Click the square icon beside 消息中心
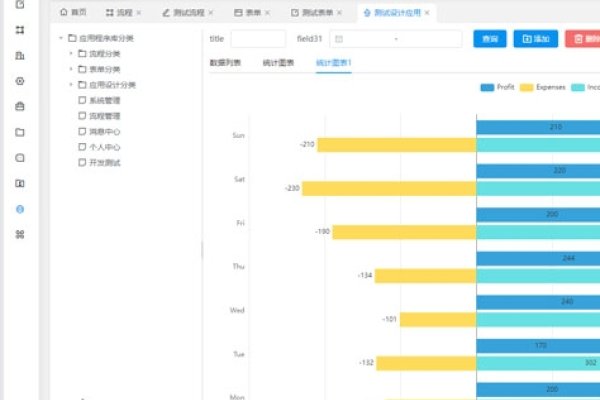600x400 pixels. pos(82,131)
